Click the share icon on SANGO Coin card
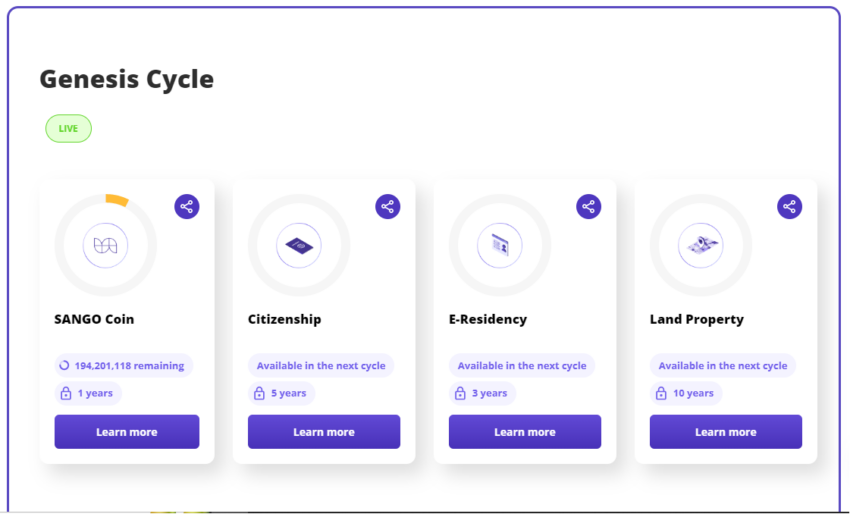The width and height of the screenshot is (850, 514). [186, 207]
